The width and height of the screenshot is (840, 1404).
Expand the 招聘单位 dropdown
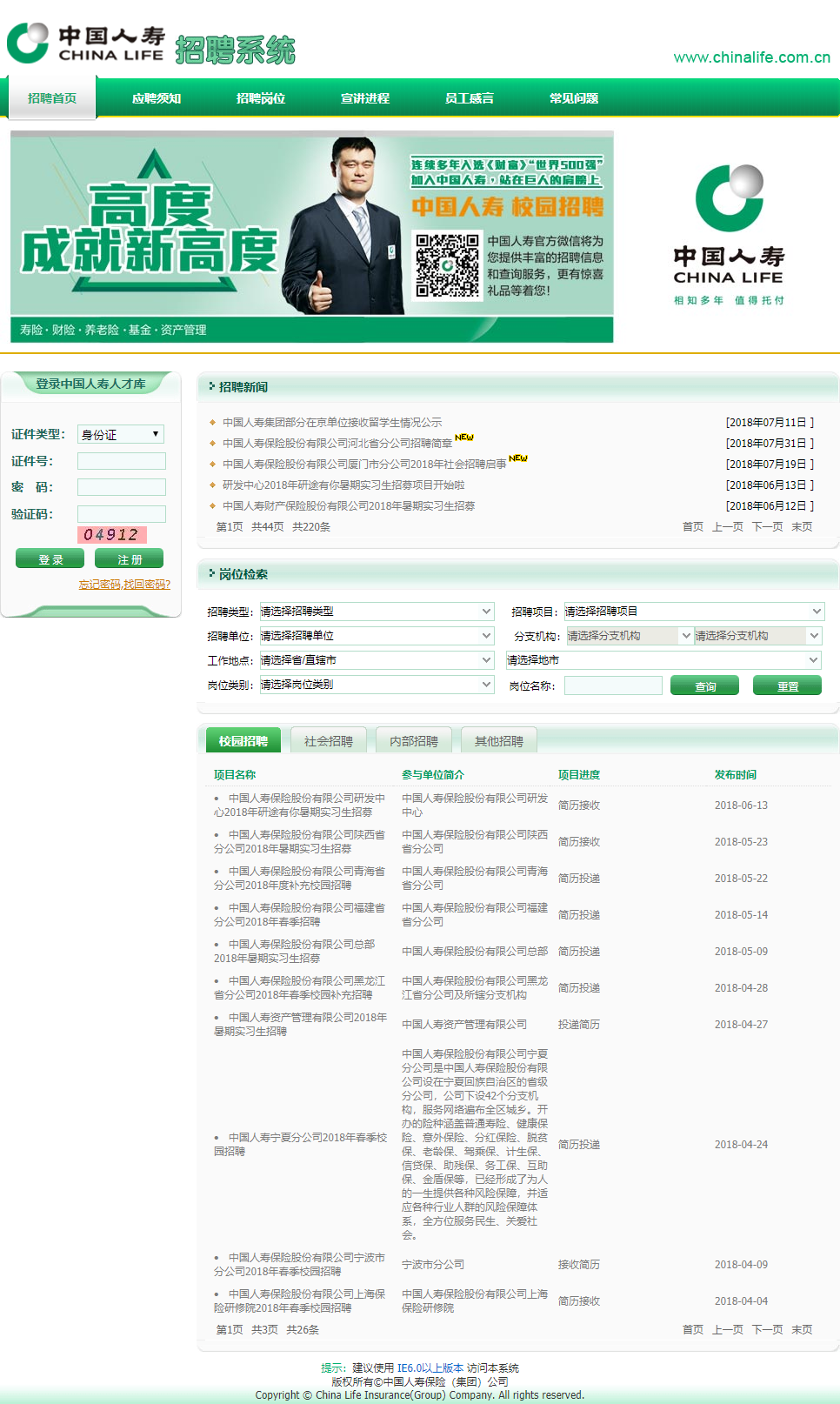pos(377,636)
